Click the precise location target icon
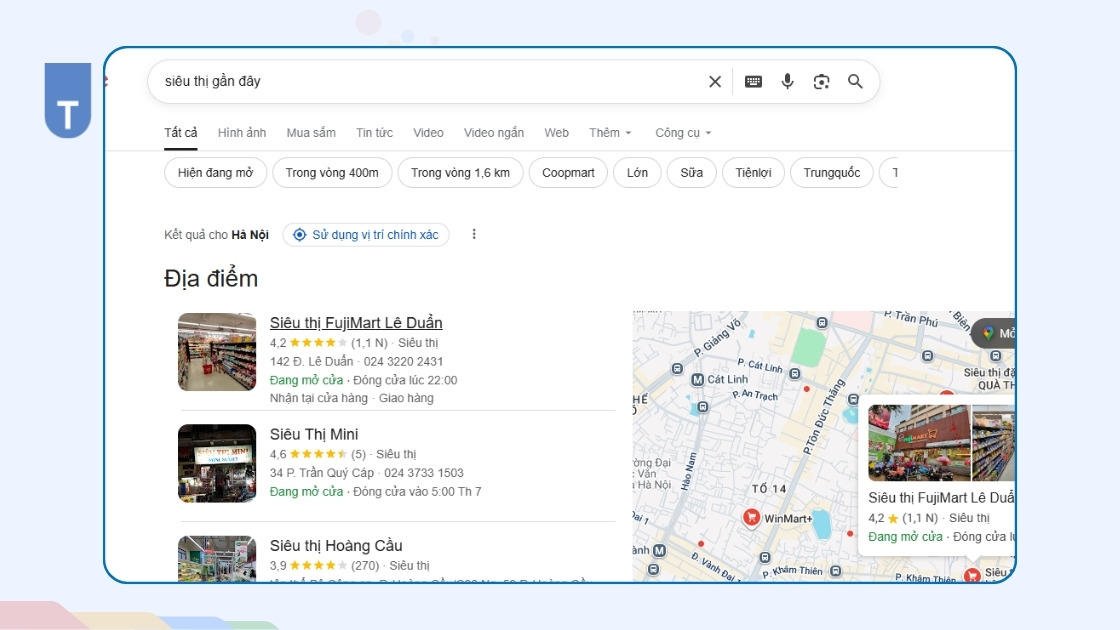The height and width of the screenshot is (630, 1120). [x=299, y=234]
